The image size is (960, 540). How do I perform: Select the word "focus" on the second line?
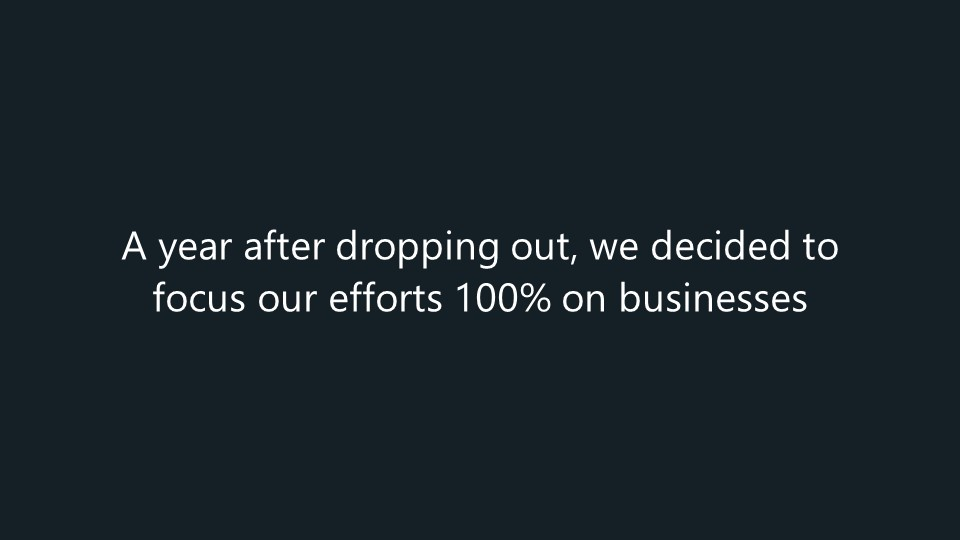point(199,298)
